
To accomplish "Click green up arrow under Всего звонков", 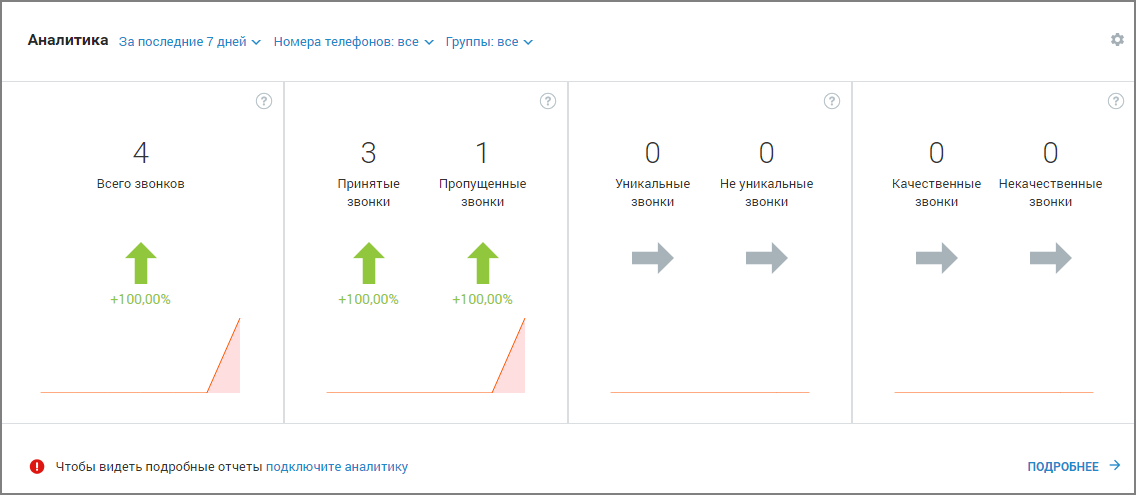I will pyautogui.click(x=141, y=263).
